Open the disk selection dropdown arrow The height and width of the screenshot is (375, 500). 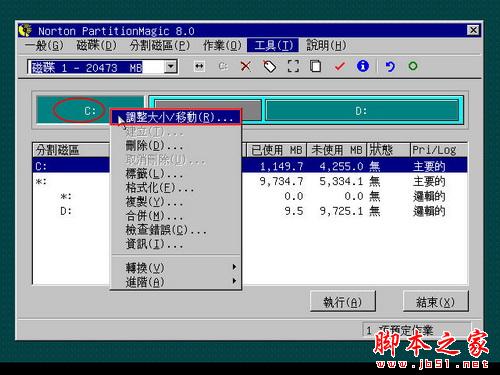(x=171, y=67)
